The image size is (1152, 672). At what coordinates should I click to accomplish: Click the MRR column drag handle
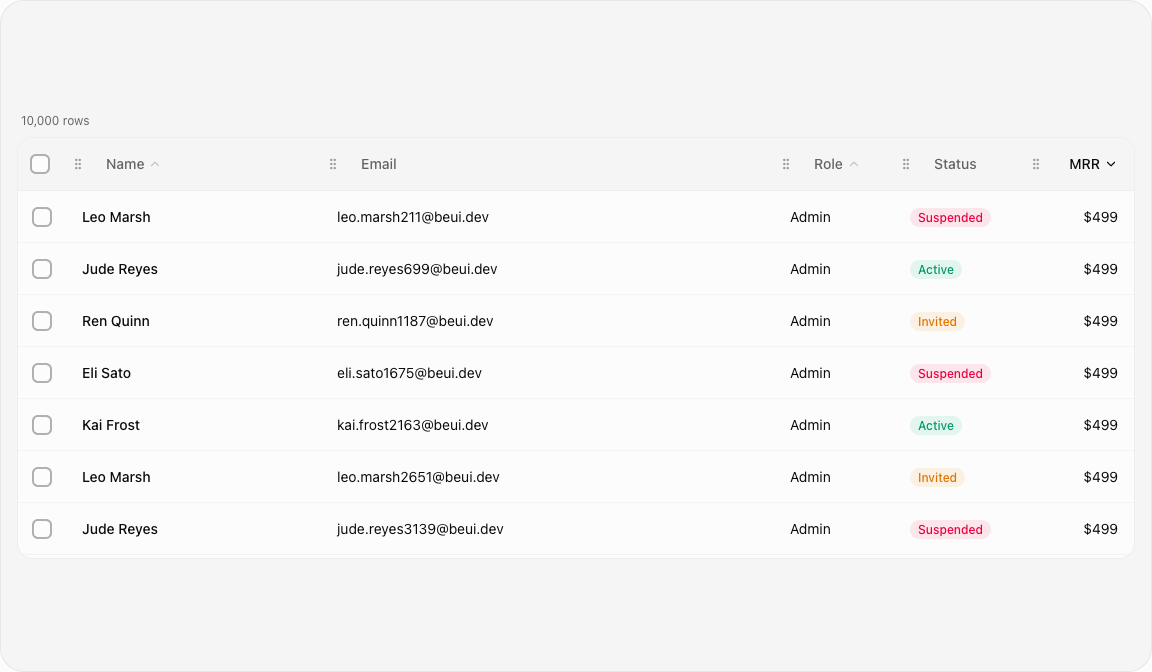[1036, 165]
